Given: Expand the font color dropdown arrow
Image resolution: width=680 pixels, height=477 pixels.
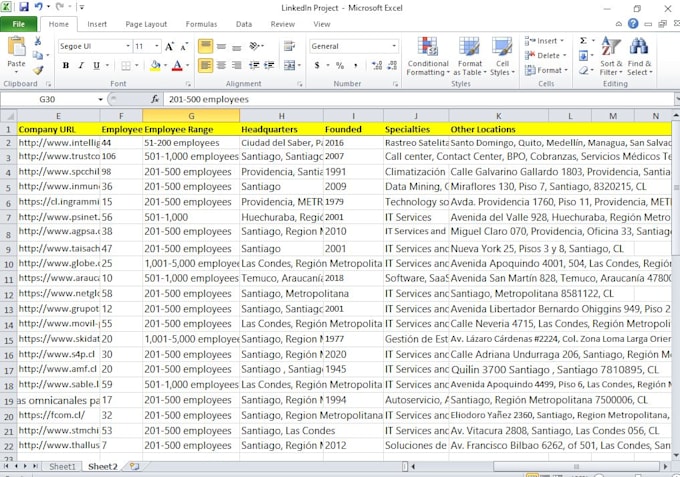Looking at the screenshot, I should coord(187,65).
